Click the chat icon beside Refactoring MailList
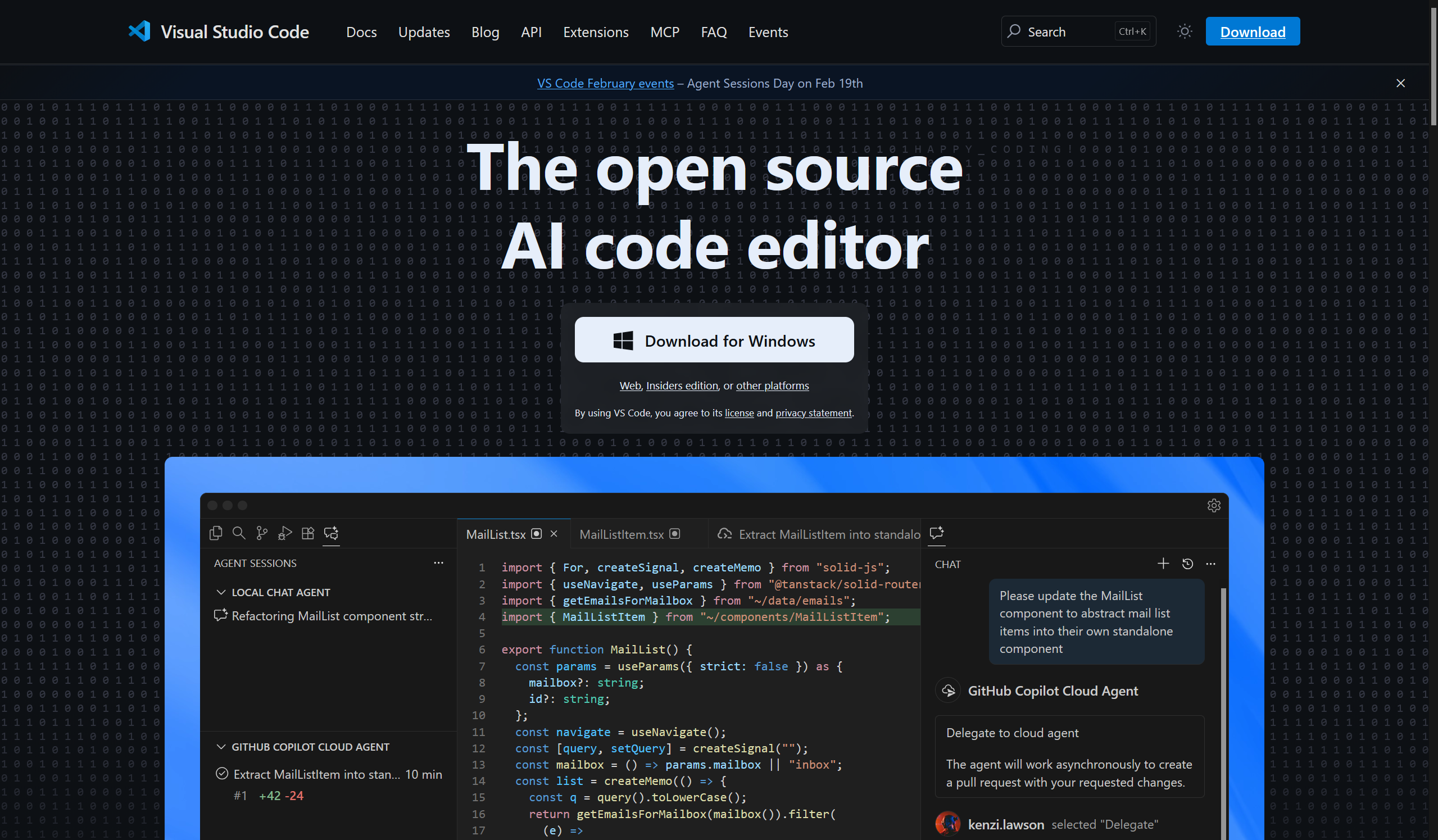This screenshot has width=1438, height=840. tap(220, 616)
